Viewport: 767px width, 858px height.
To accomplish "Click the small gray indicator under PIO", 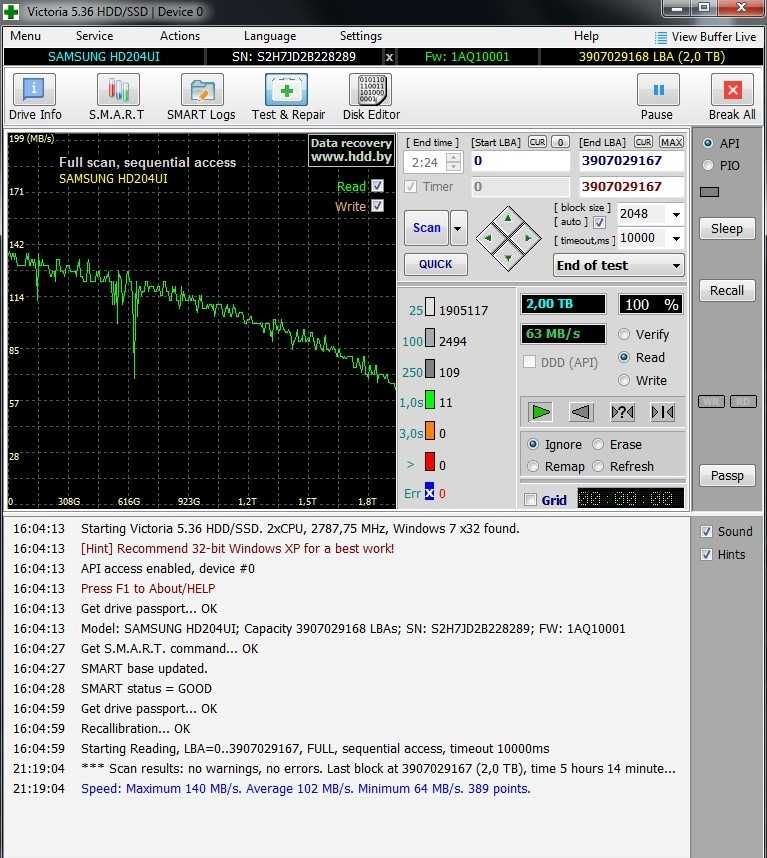I will pyautogui.click(x=710, y=192).
